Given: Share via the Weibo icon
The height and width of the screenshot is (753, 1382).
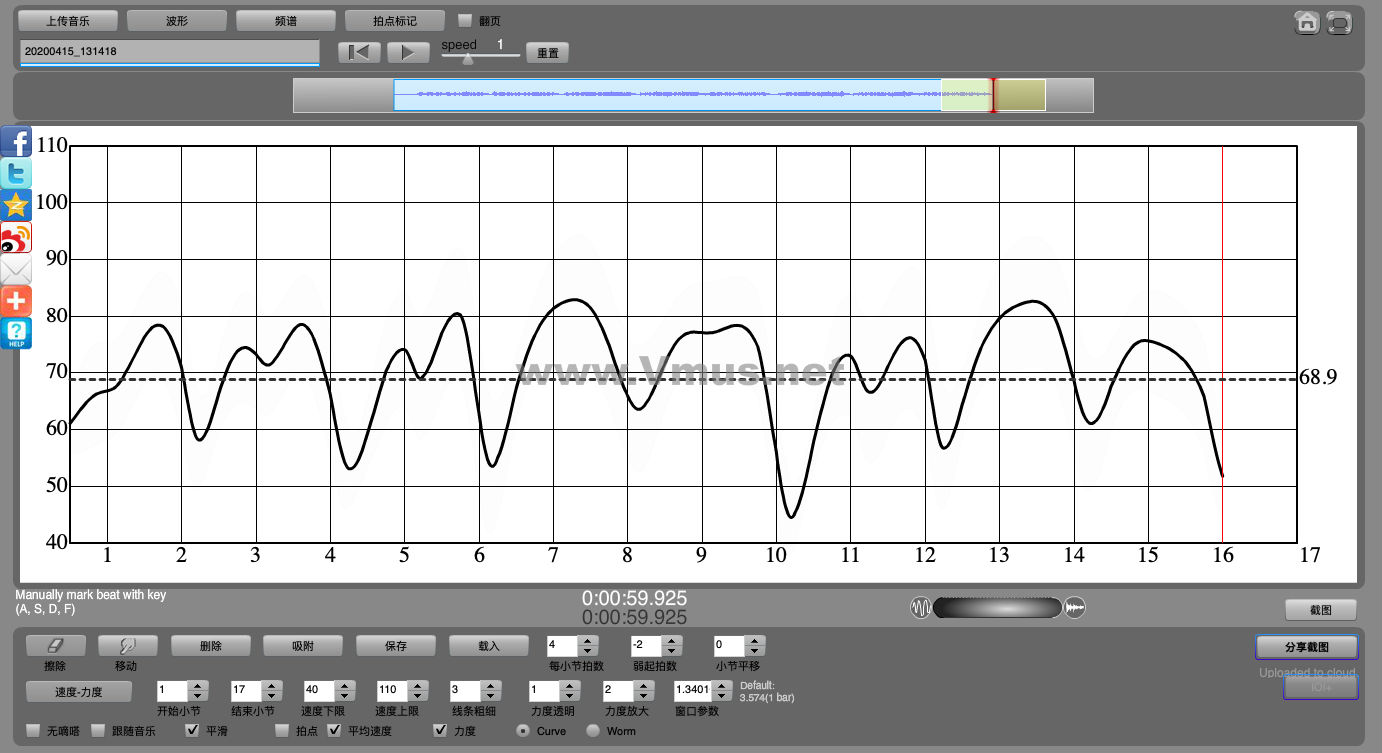Looking at the screenshot, I should pos(16,238).
